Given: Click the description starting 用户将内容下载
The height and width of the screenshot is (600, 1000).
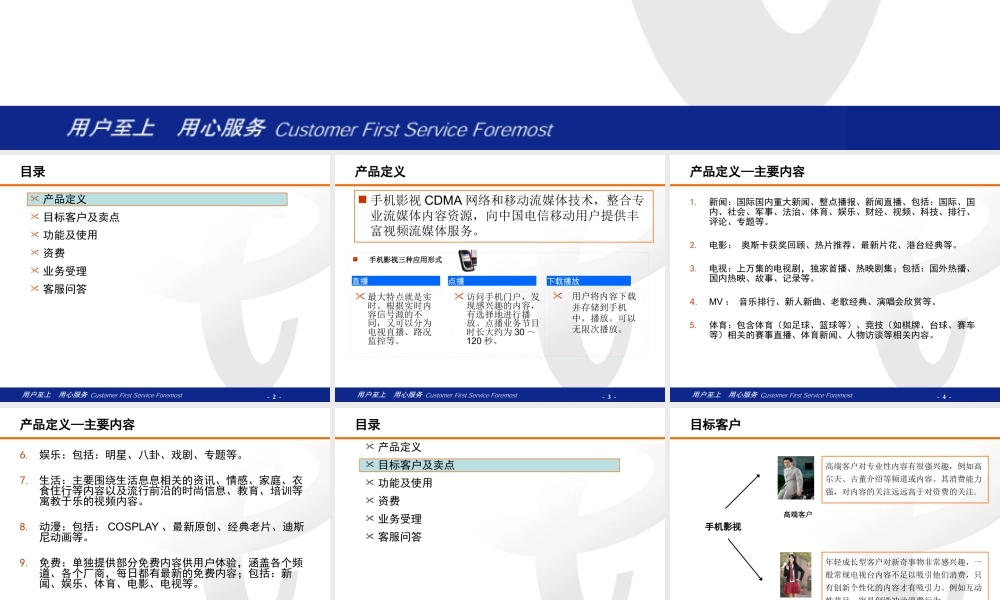Looking at the screenshot, I should point(603,312).
